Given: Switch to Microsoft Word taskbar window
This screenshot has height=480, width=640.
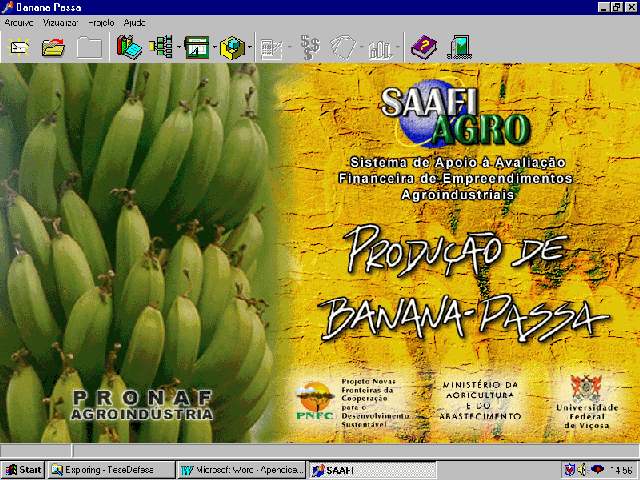Looking at the screenshot, I should [242, 470].
